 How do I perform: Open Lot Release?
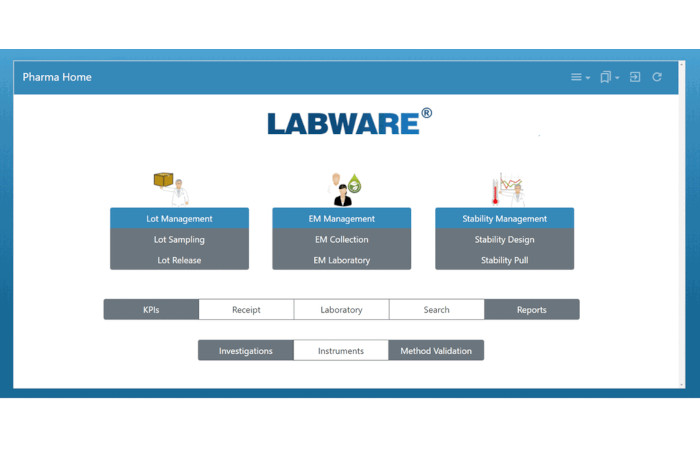pos(179,260)
